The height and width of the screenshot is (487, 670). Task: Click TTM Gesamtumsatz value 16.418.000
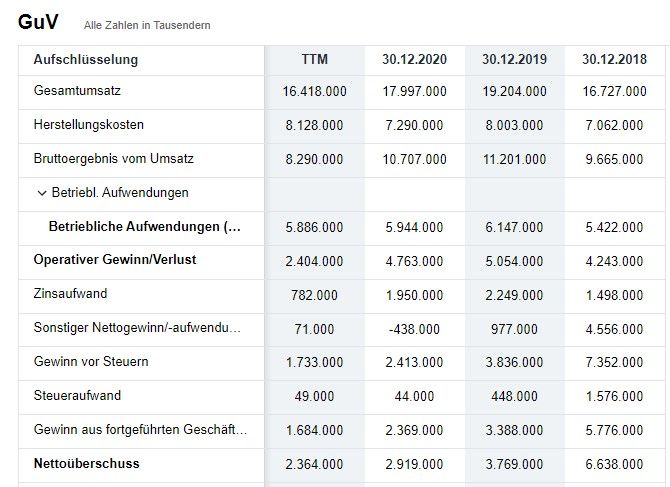point(314,92)
